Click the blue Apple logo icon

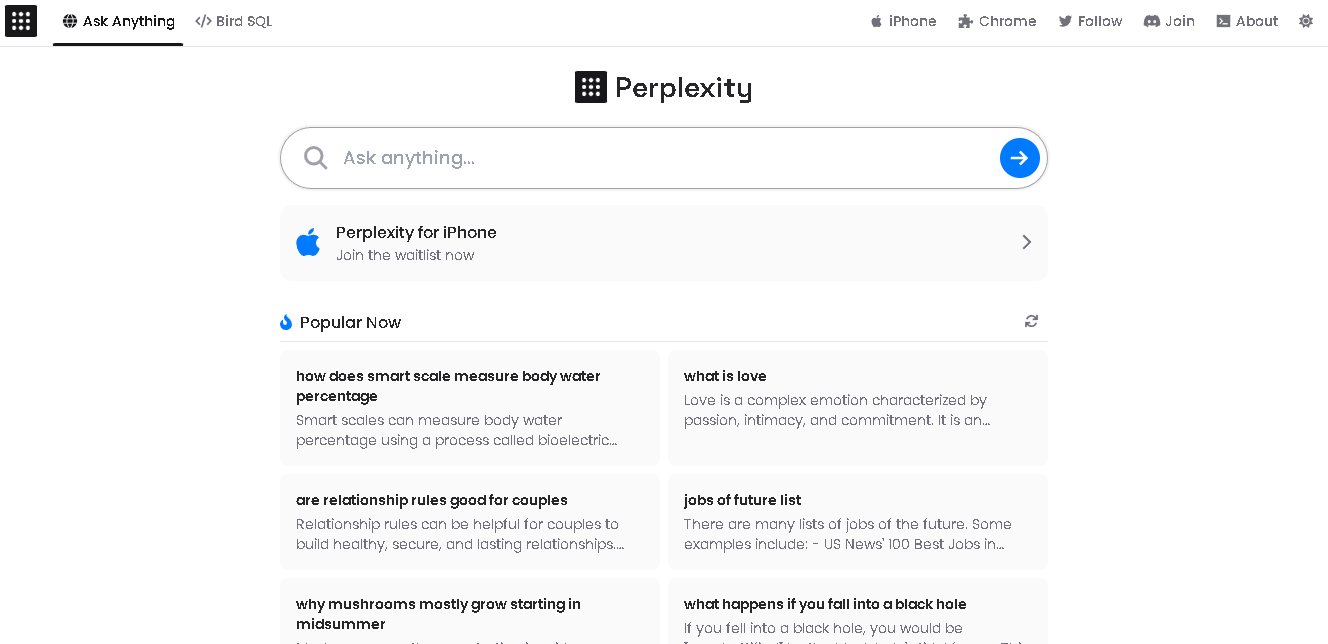point(308,242)
